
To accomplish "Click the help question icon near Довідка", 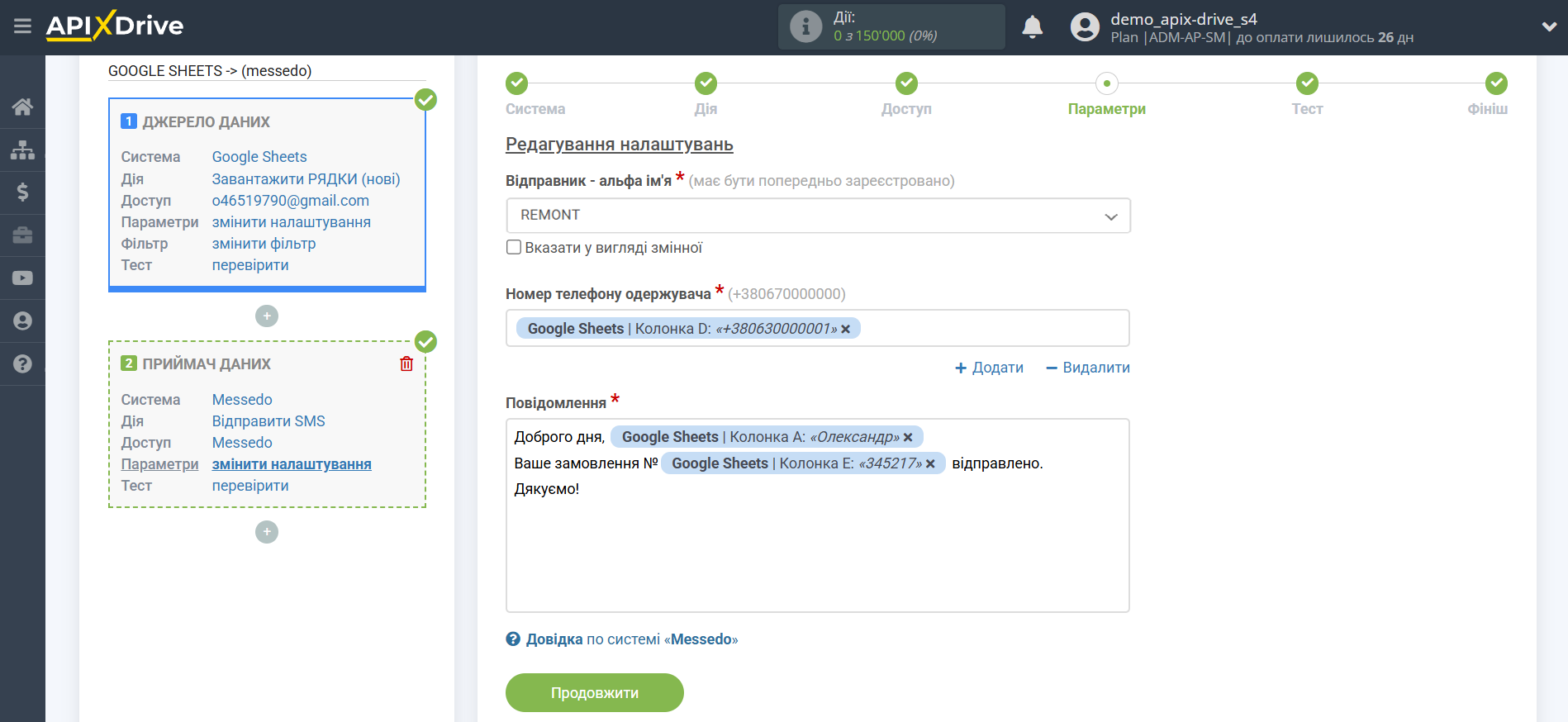I will tap(513, 639).
